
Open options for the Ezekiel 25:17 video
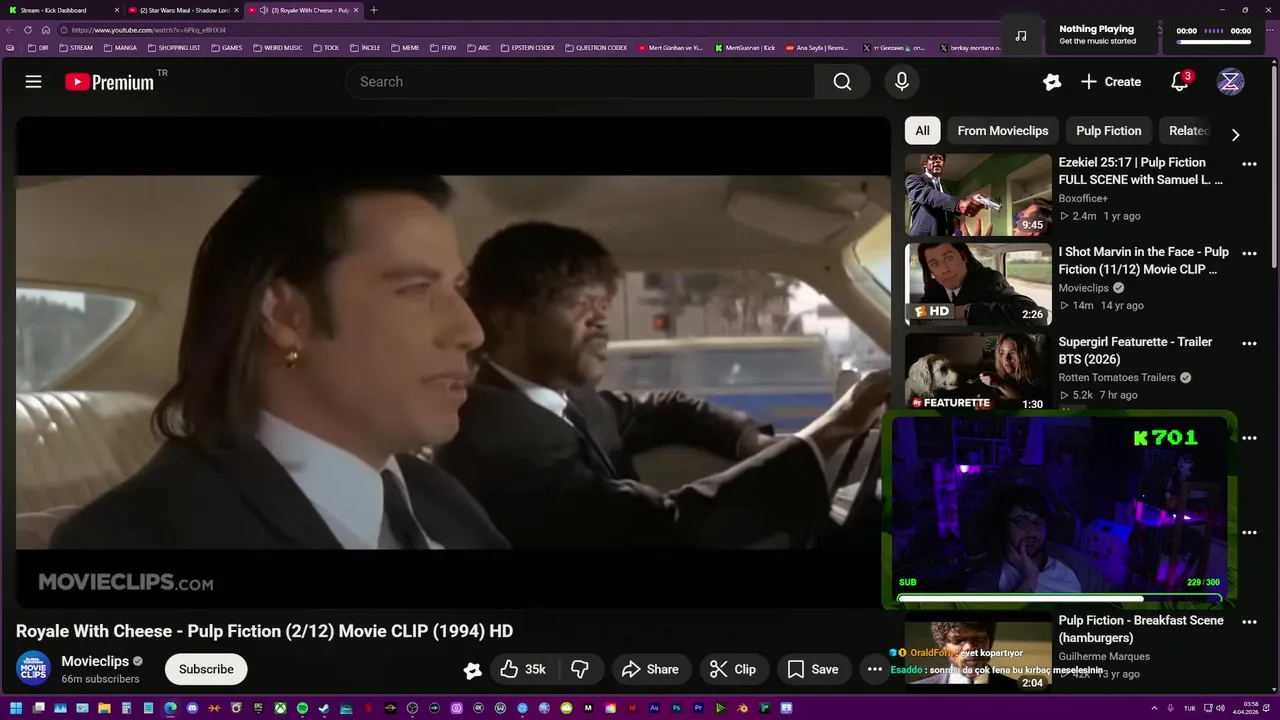point(1249,164)
